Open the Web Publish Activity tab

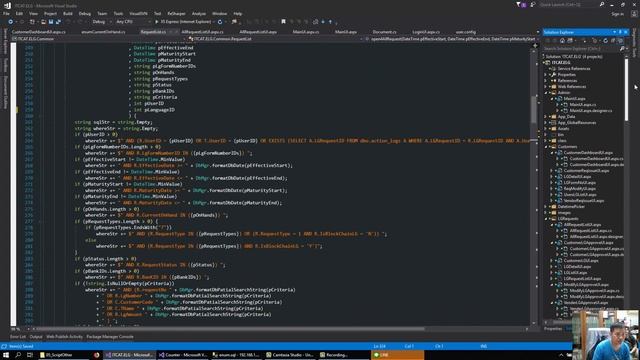[x=64, y=337]
